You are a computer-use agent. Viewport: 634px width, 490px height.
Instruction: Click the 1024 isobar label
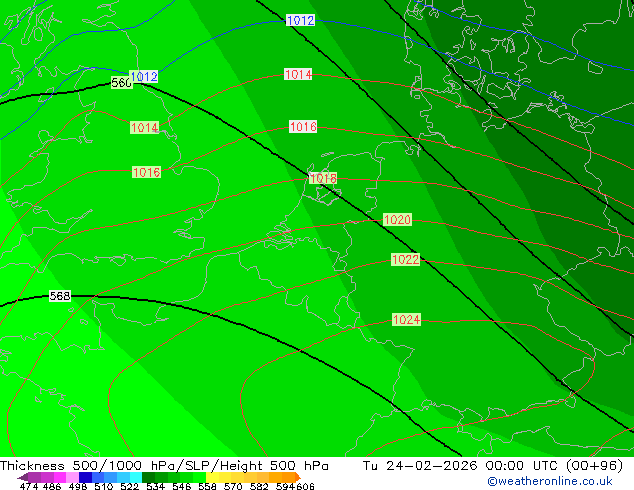(x=406, y=320)
